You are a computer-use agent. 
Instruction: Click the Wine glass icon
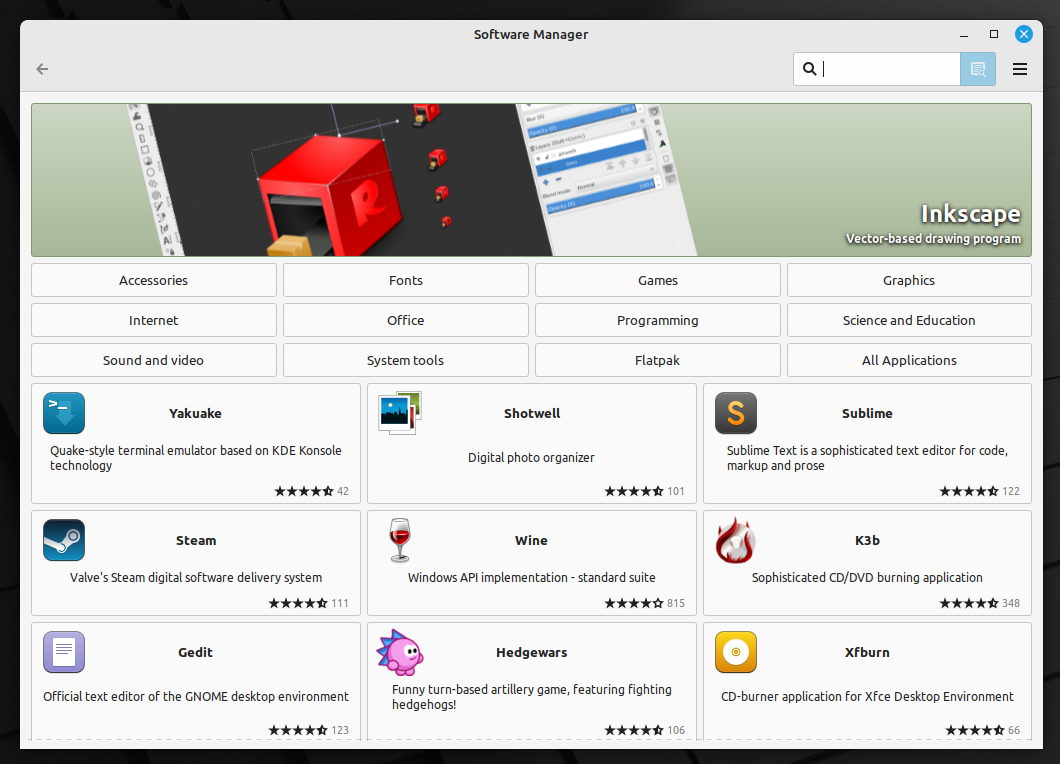pos(400,540)
